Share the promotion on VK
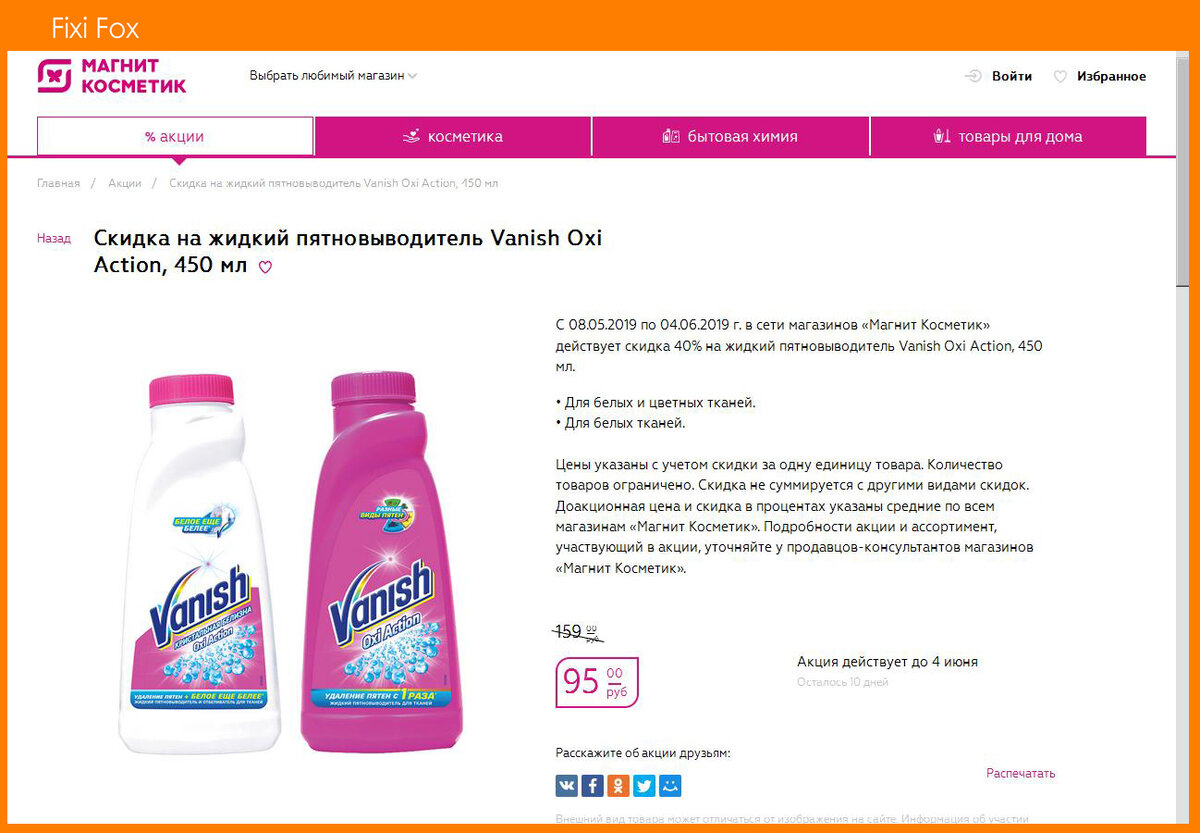 click(x=567, y=786)
